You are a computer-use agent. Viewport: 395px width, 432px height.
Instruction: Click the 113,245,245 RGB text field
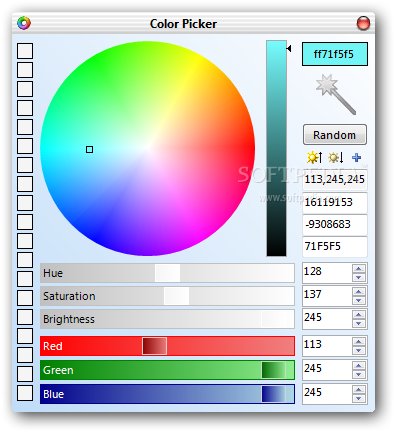click(x=335, y=179)
